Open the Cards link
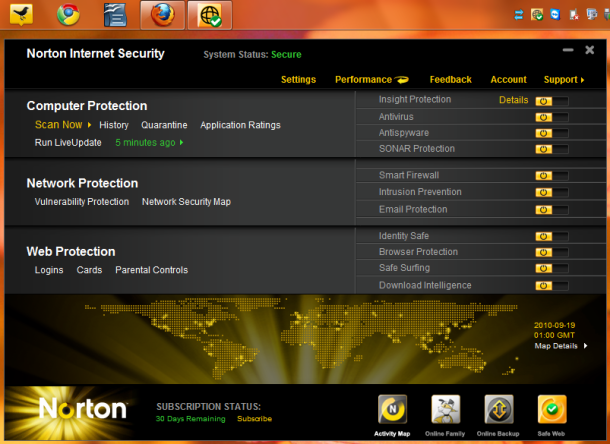 click(x=89, y=270)
